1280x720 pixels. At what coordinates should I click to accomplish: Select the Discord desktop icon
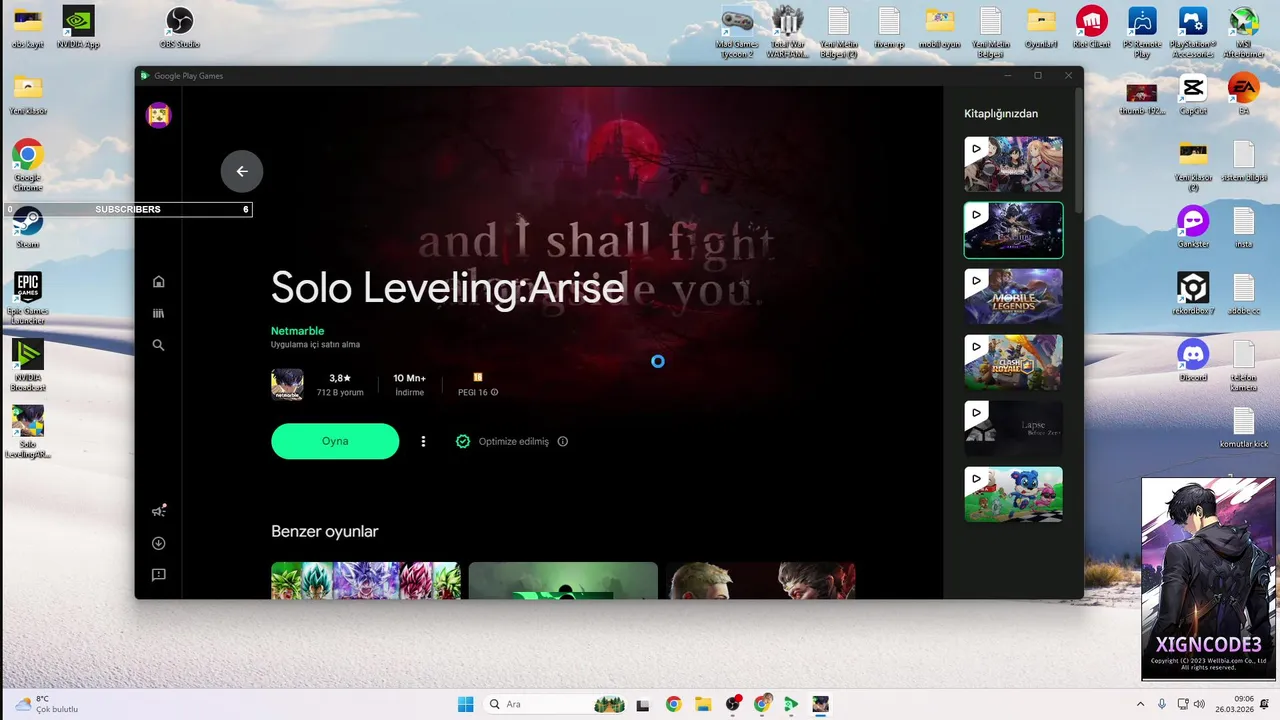pos(1193,361)
